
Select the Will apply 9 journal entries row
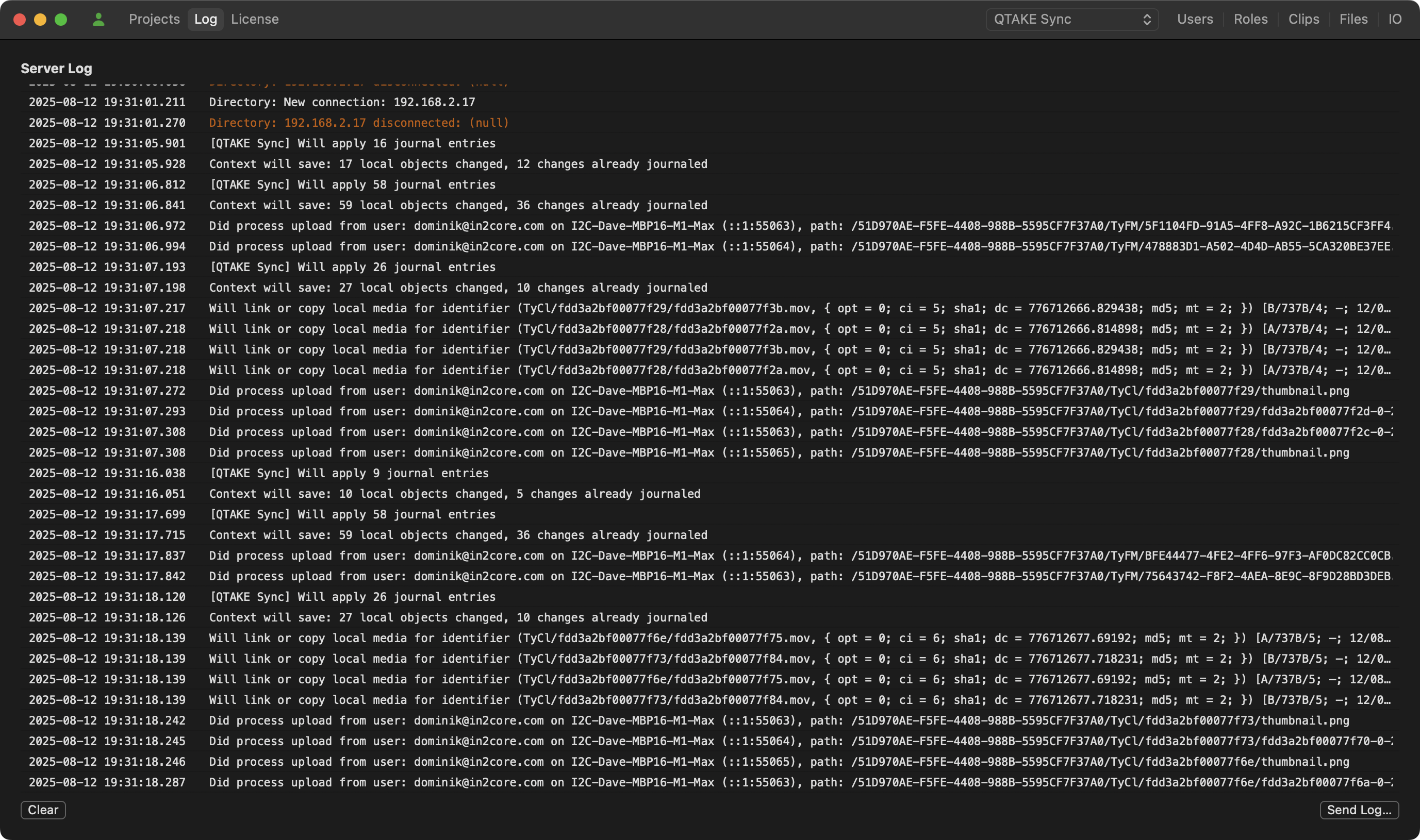[x=349, y=473]
